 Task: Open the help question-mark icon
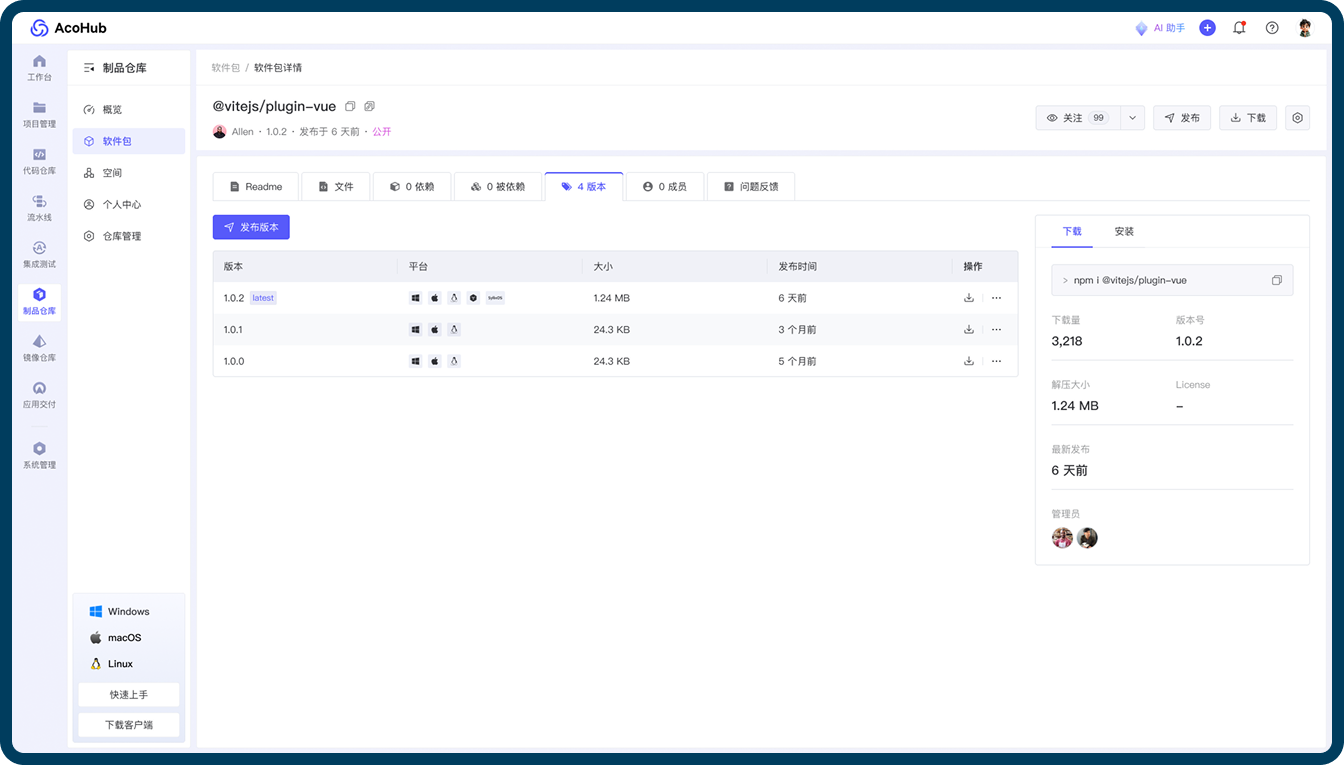click(1272, 28)
